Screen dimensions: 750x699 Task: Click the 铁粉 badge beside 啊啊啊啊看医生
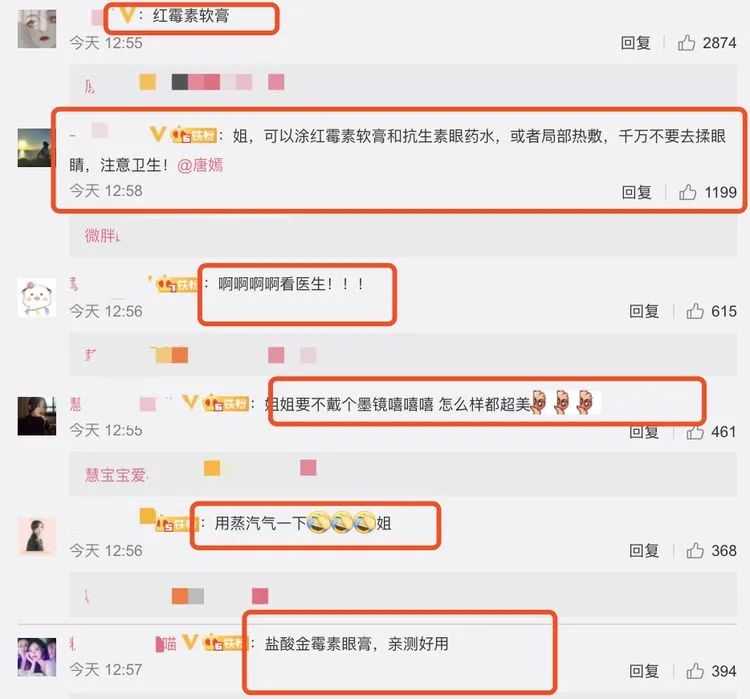coord(177,285)
